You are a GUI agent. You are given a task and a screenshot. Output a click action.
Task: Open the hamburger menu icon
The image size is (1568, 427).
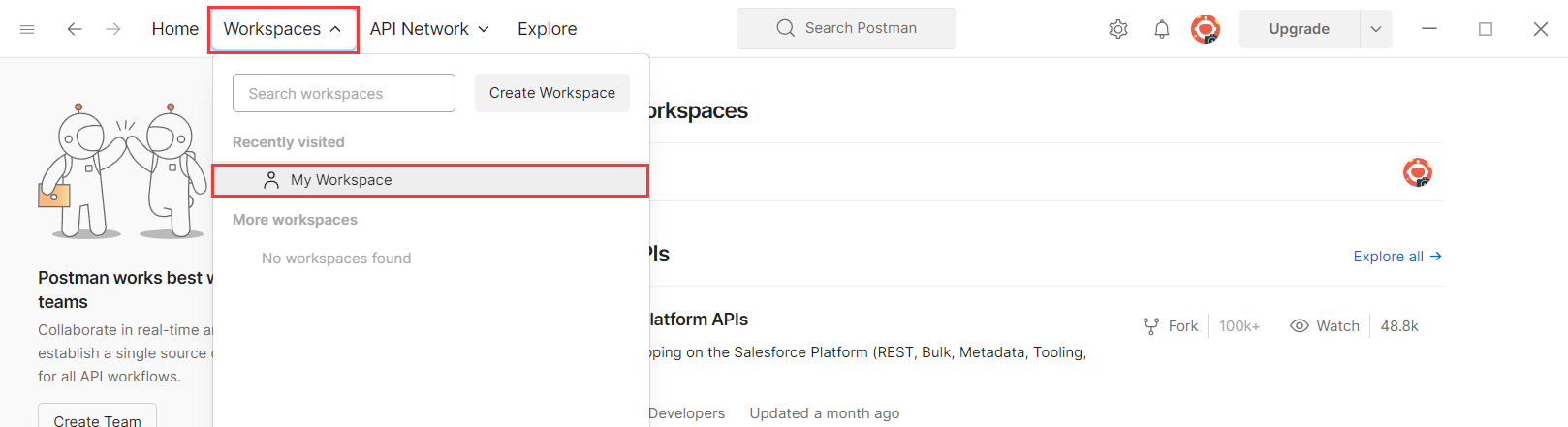point(27,29)
